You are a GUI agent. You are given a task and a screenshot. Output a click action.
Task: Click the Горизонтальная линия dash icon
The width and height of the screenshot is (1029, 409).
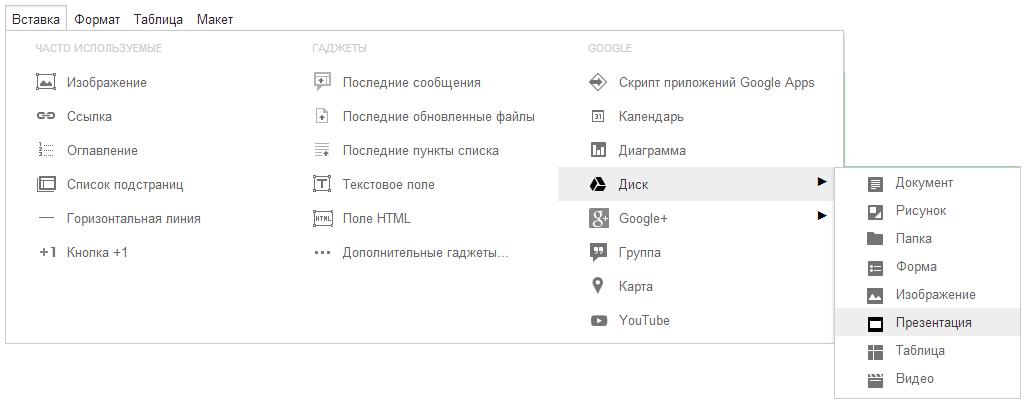coord(46,219)
